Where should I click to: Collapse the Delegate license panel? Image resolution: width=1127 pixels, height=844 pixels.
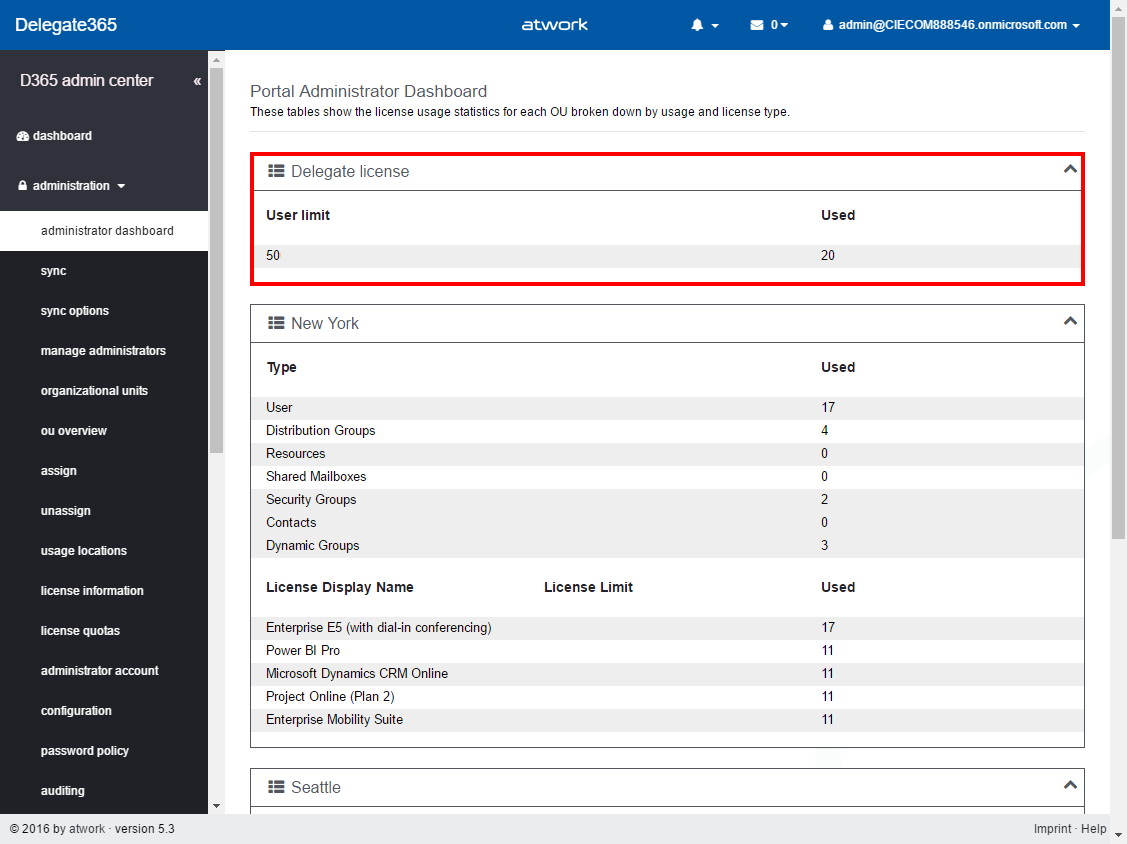coord(1070,170)
